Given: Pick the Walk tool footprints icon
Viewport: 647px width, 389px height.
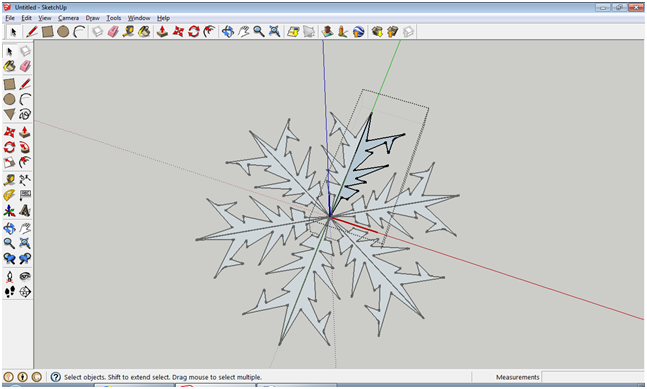Looking at the screenshot, I should 9,292.
